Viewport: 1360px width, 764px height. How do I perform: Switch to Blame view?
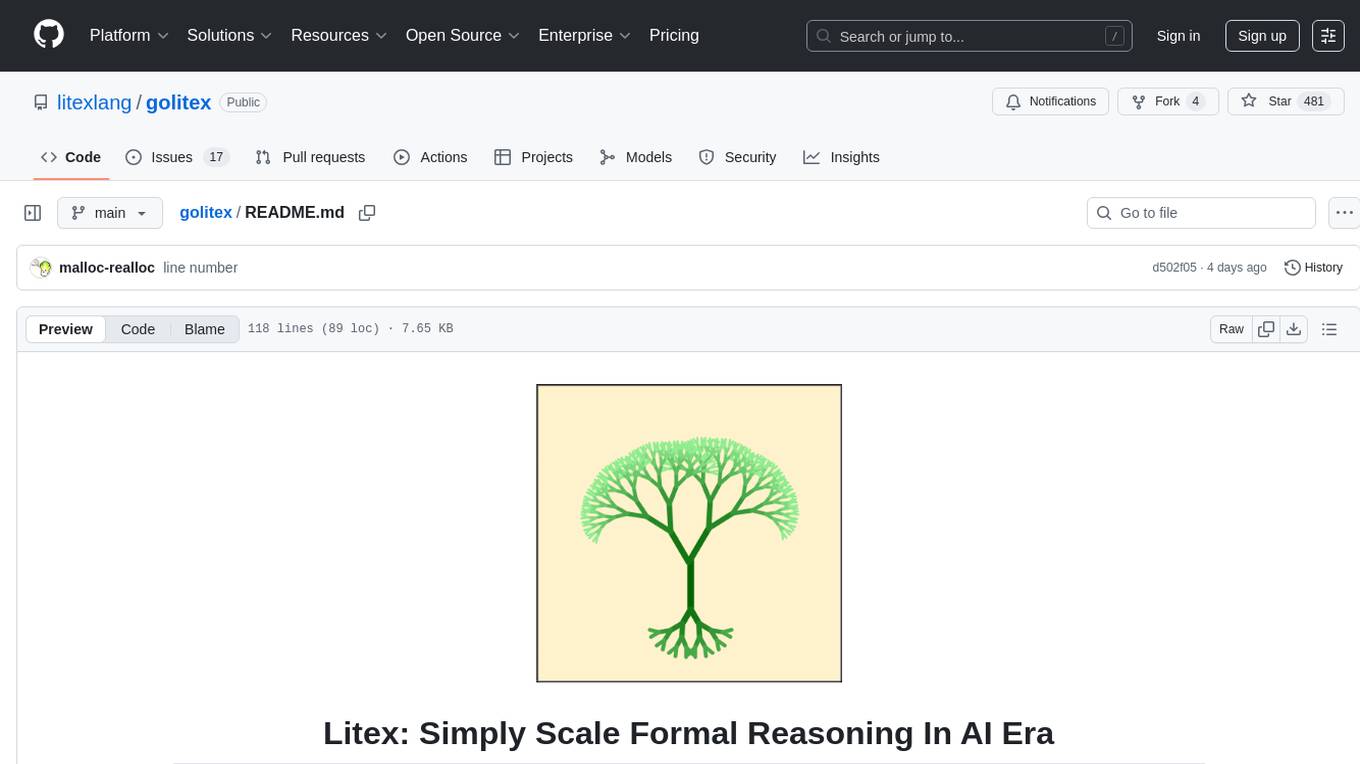point(204,329)
